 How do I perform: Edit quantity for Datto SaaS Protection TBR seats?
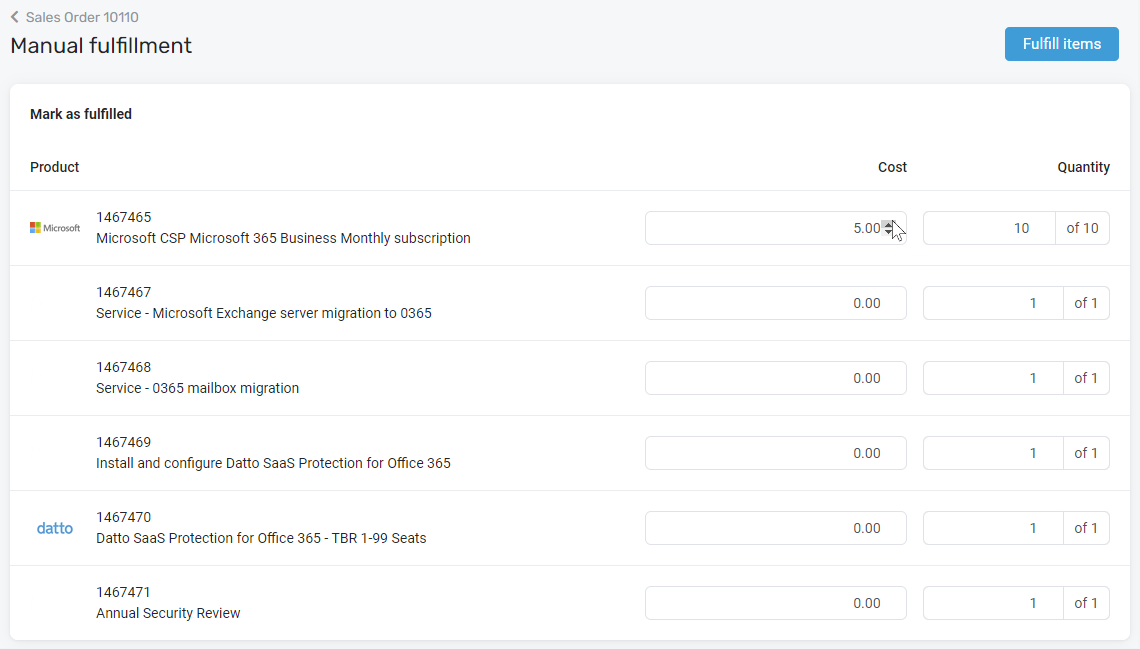(992, 528)
